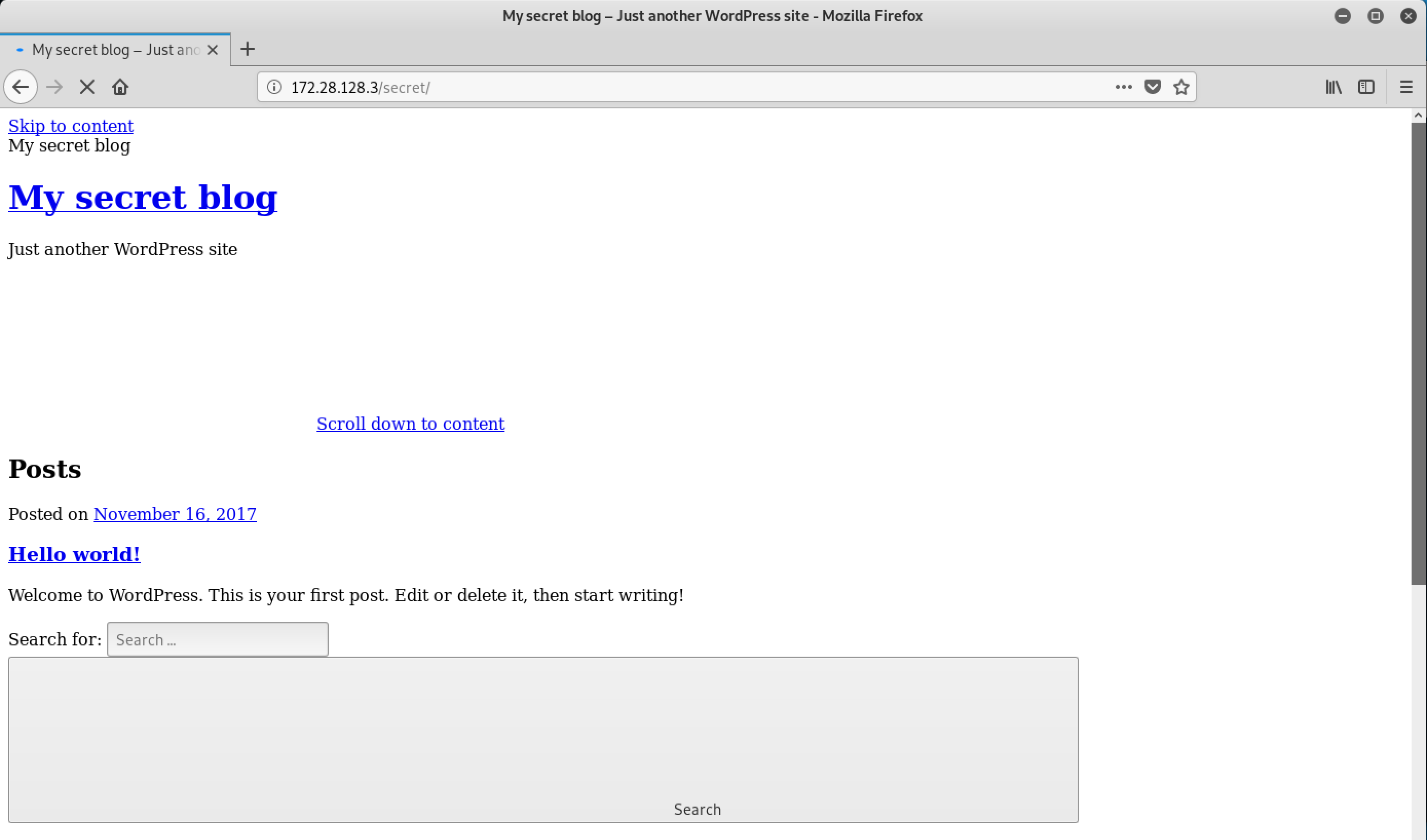The height and width of the screenshot is (840, 1427).
Task: Maximize the Firefox window
Action: pyautogui.click(x=1376, y=16)
